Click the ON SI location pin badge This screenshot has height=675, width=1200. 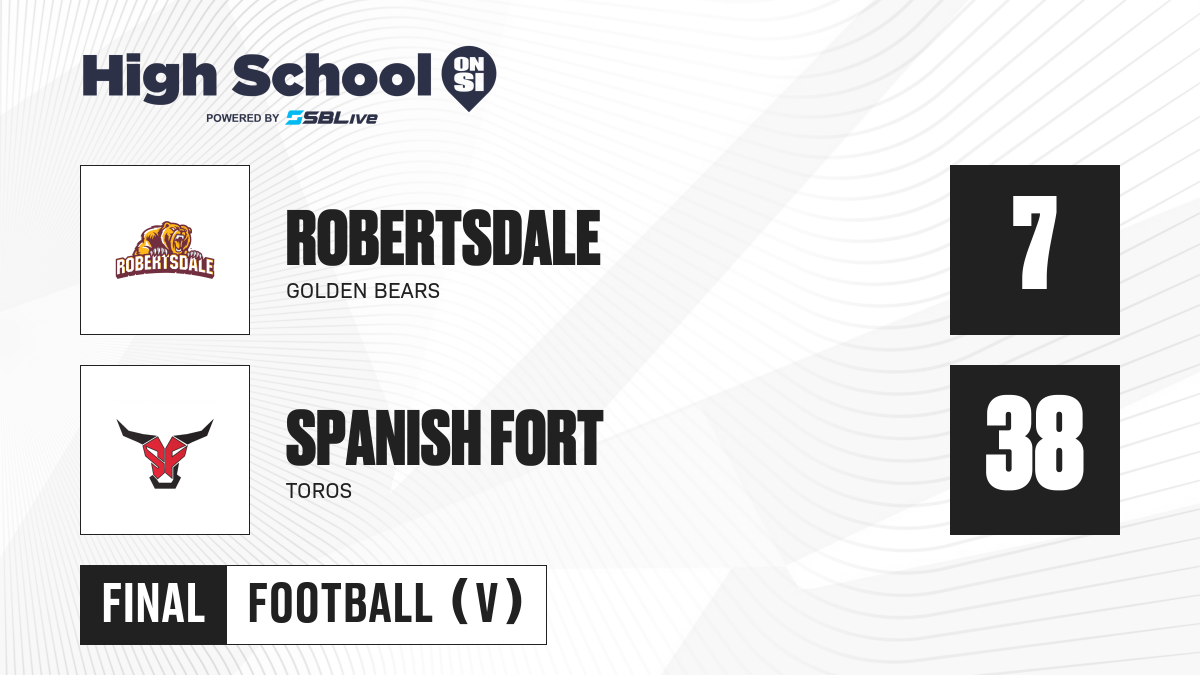click(469, 78)
